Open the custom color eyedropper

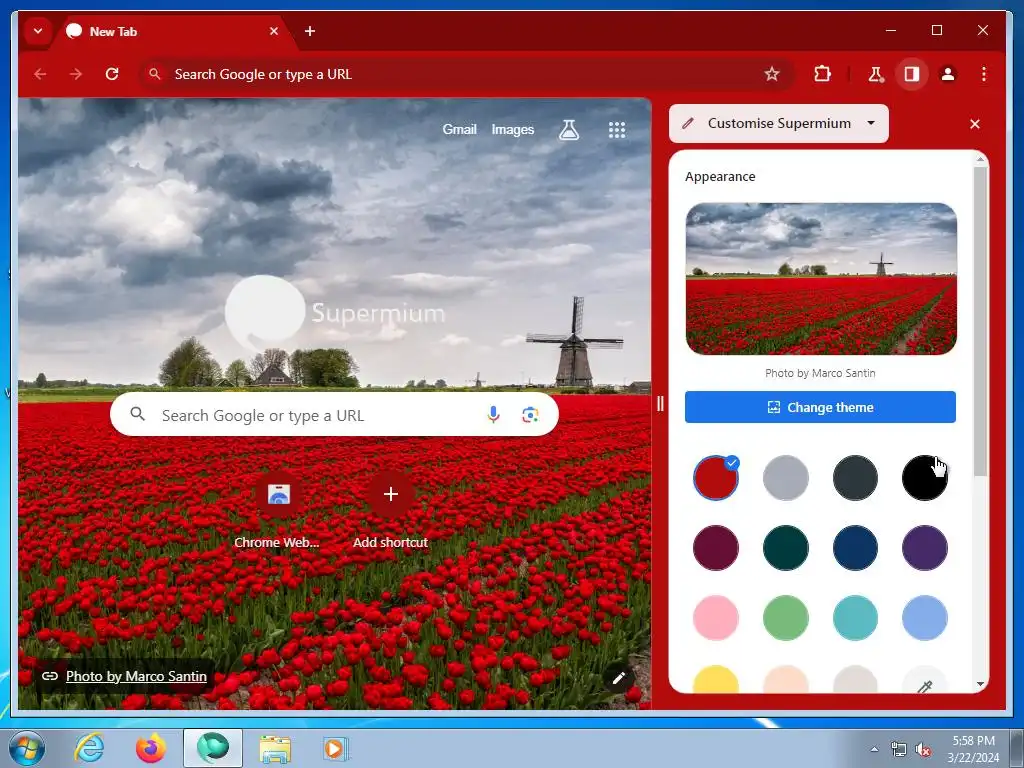(925, 680)
